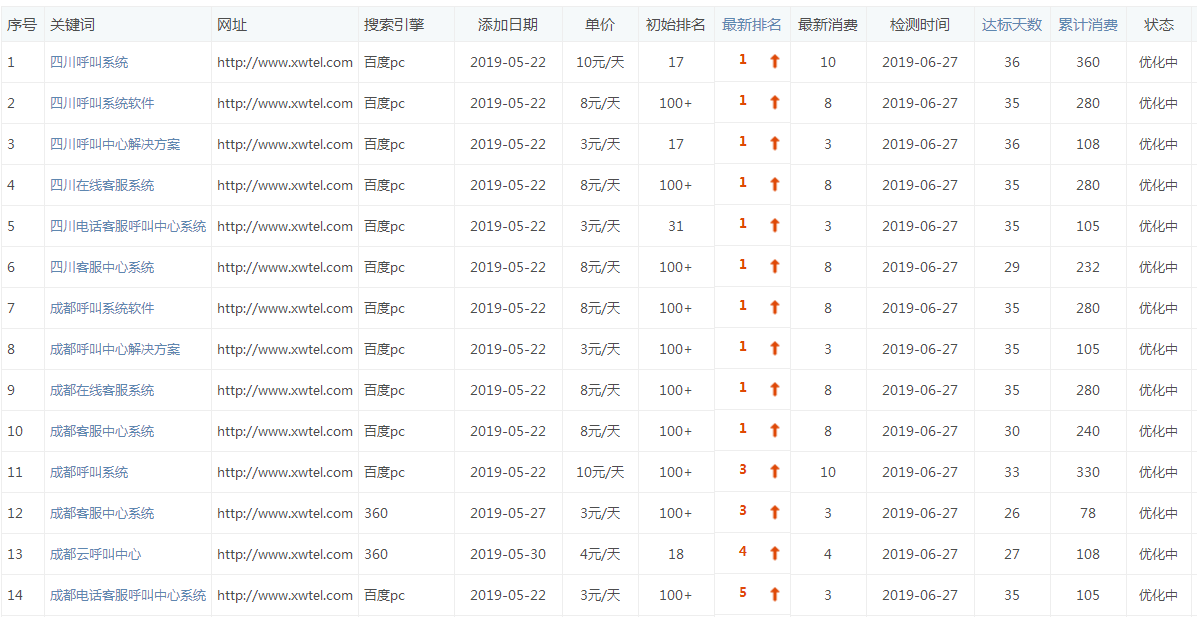
Task: Click the rank arrow in row number 10
Action: 774,430
